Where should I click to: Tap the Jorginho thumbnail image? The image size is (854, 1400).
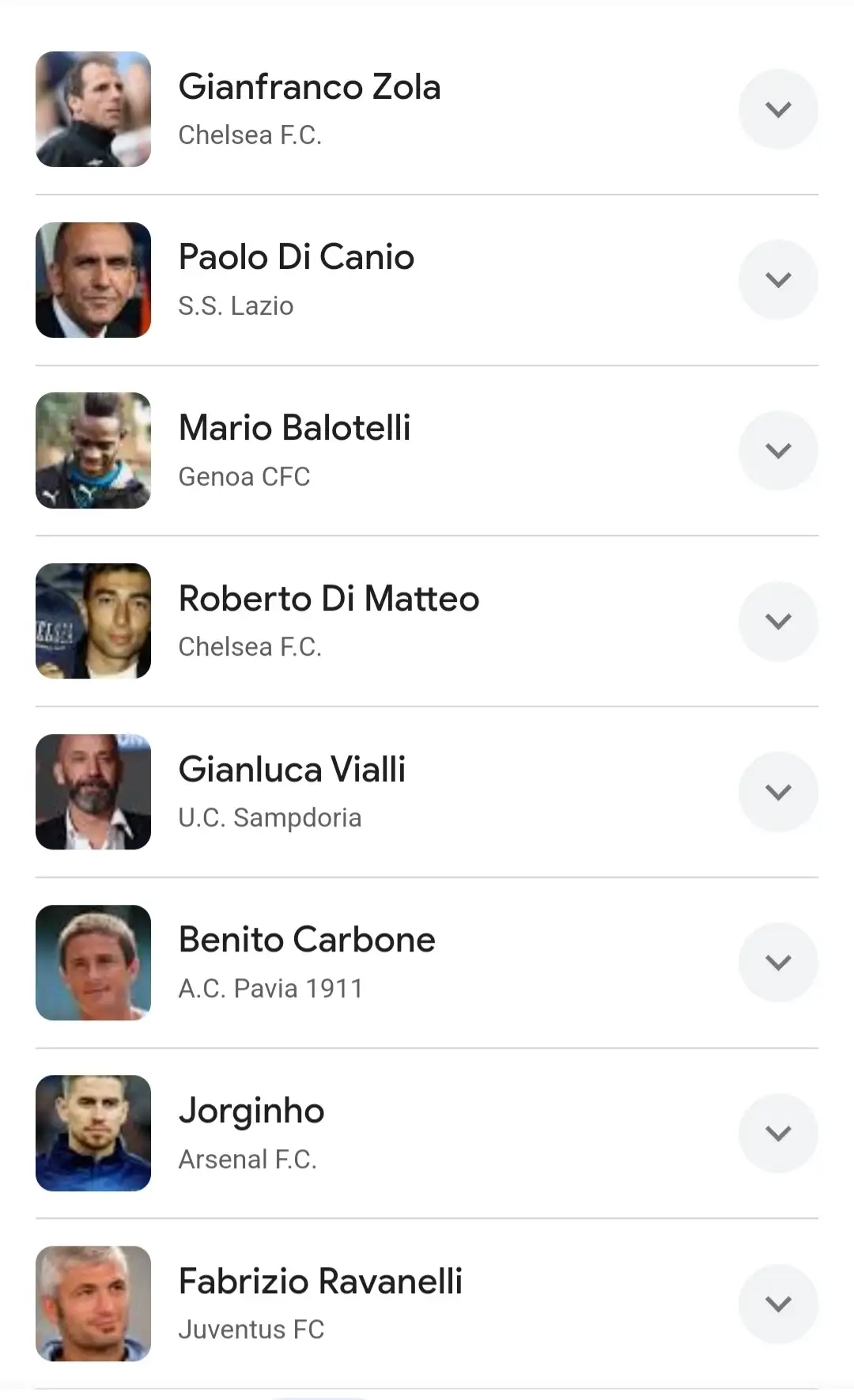[x=93, y=1133]
